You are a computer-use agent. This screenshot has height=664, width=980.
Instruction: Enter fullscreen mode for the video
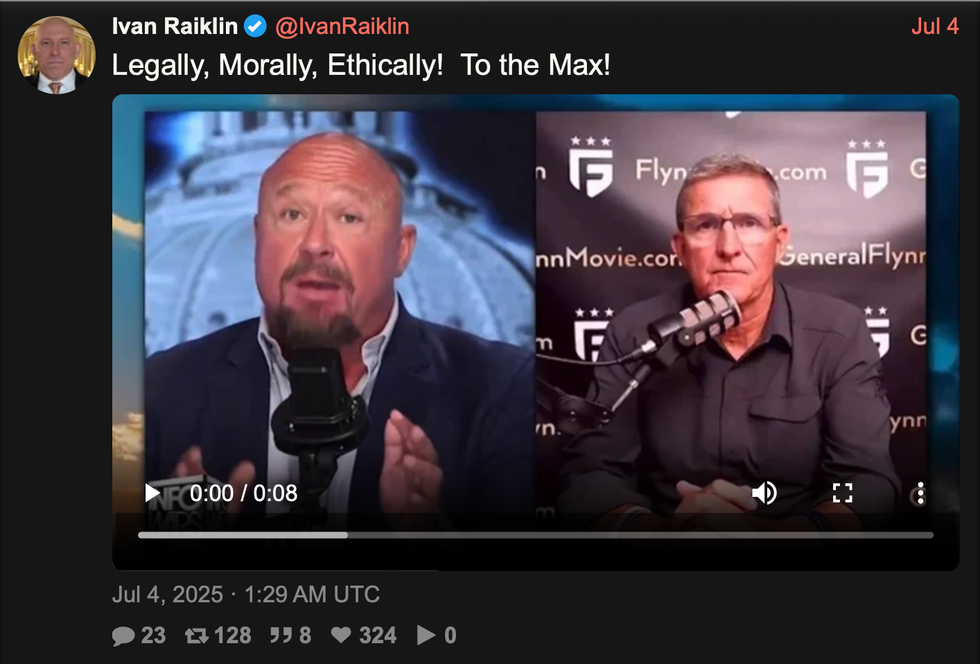pyautogui.click(x=842, y=493)
